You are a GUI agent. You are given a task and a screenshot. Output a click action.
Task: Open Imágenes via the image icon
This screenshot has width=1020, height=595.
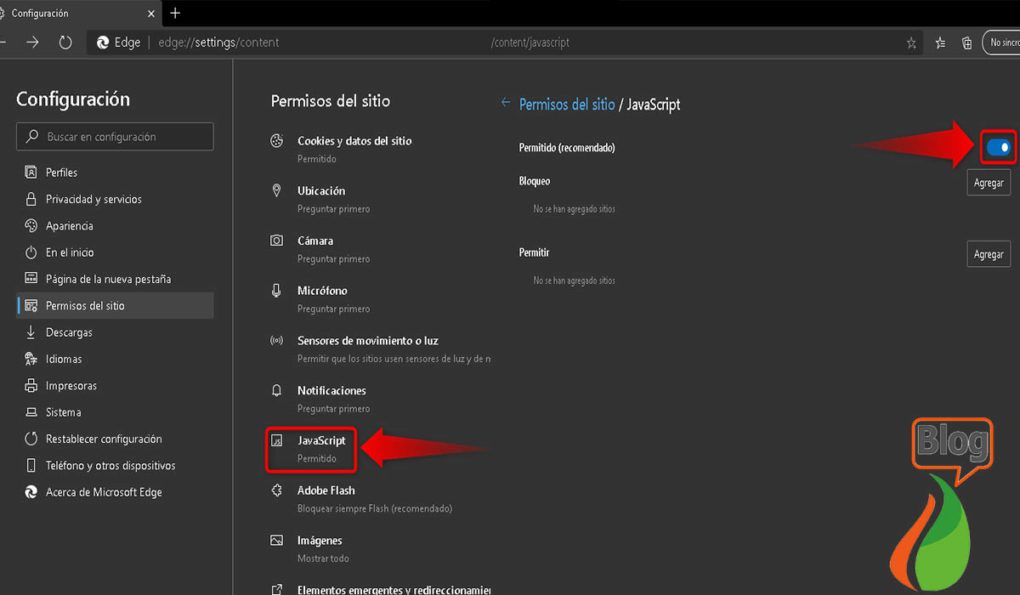coord(277,540)
